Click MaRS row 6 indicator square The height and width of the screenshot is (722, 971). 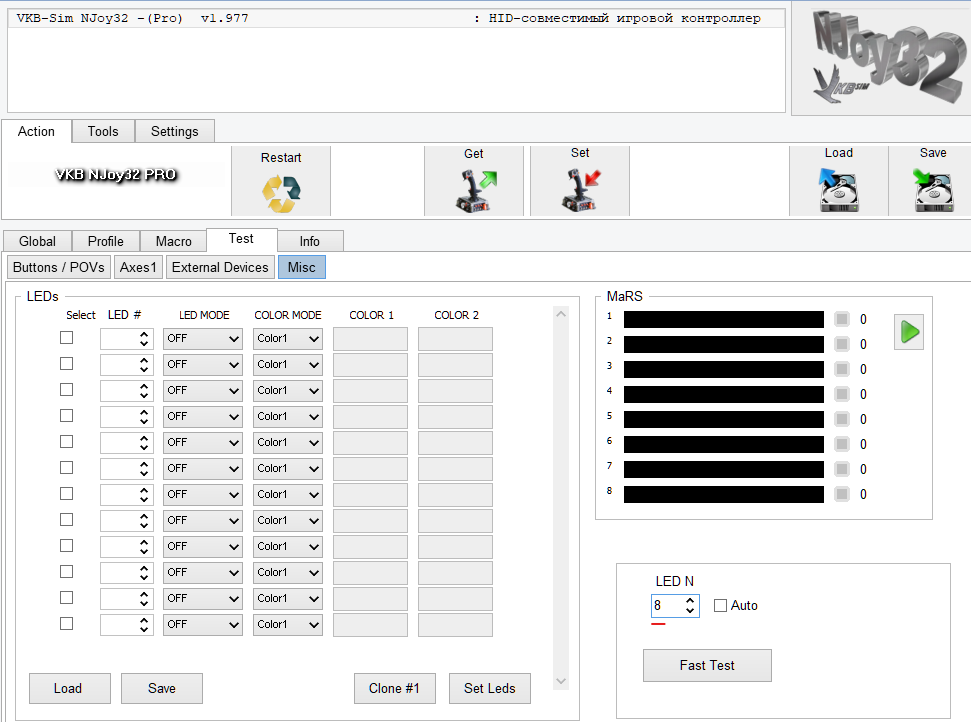[x=842, y=444]
